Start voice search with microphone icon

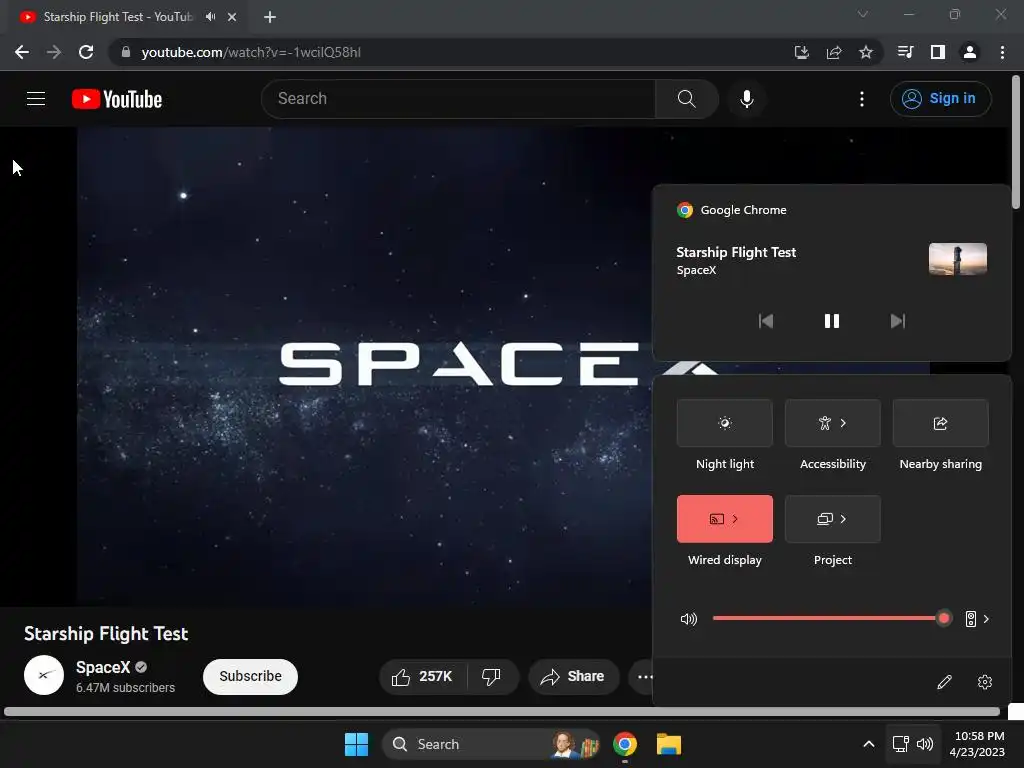click(x=746, y=99)
